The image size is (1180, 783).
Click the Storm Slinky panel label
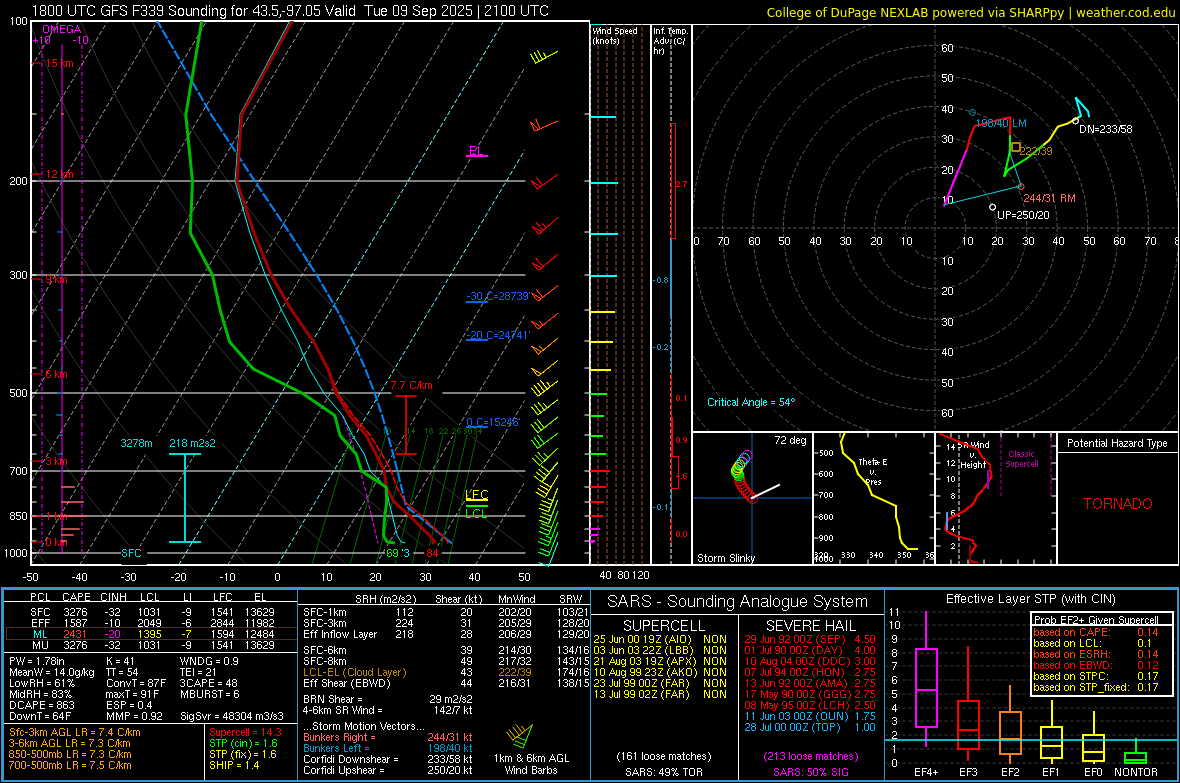tap(725, 558)
